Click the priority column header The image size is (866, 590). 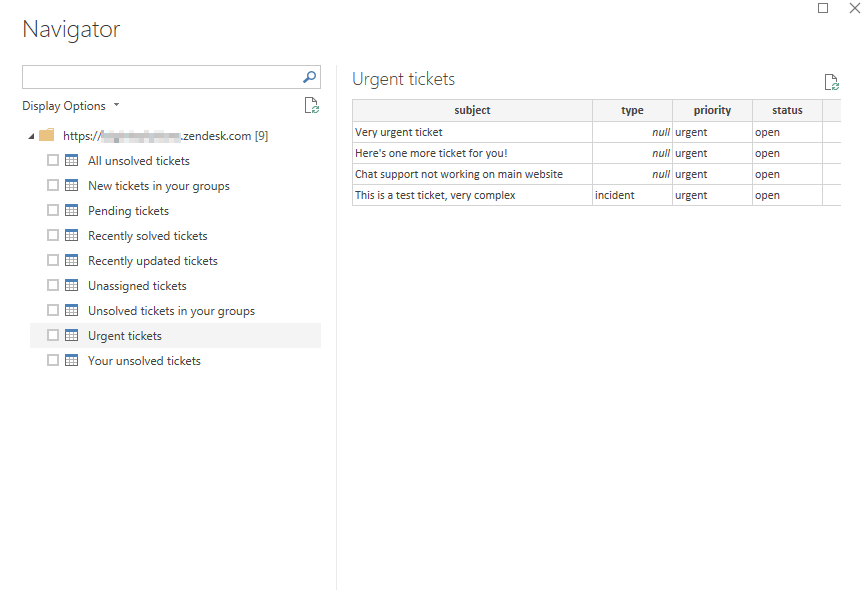point(712,110)
